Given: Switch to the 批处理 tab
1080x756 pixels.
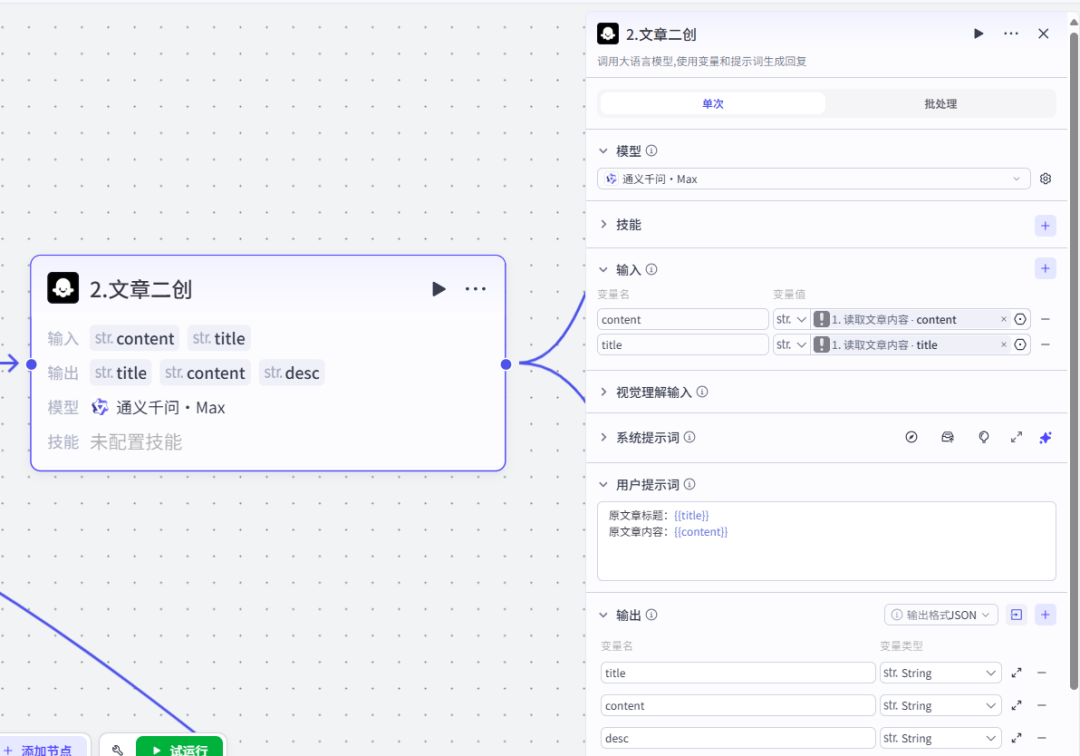Looking at the screenshot, I should [x=940, y=103].
